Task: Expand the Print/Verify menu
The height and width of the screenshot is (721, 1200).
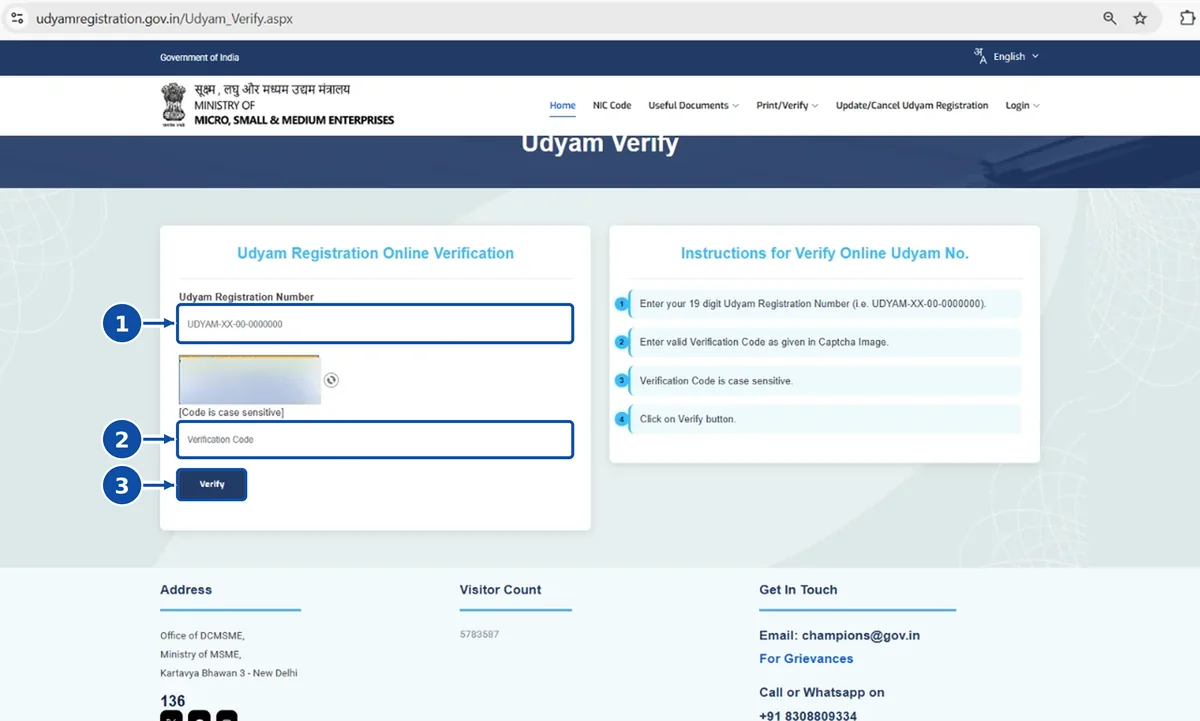Action: (787, 105)
